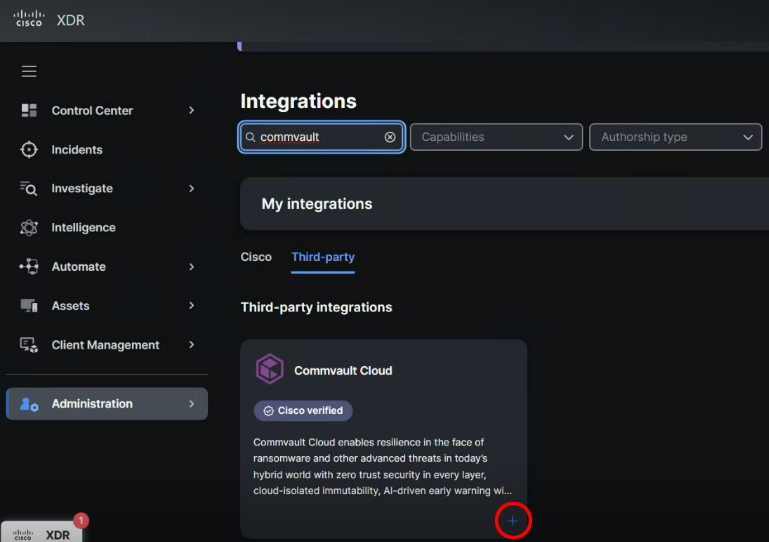Open the My integrations panel
The height and width of the screenshot is (542, 769).
tap(504, 204)
